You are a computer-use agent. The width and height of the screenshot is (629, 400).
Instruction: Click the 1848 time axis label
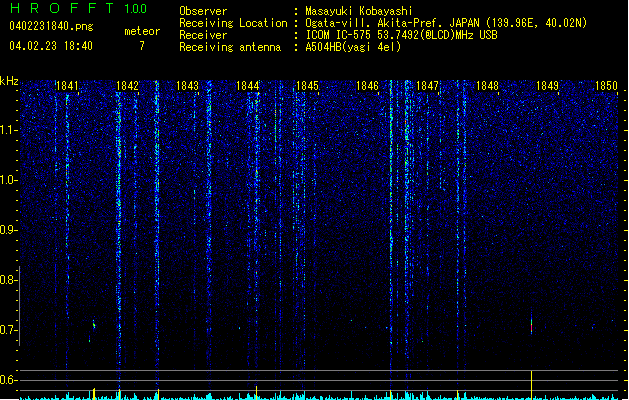tap(487, 86)
